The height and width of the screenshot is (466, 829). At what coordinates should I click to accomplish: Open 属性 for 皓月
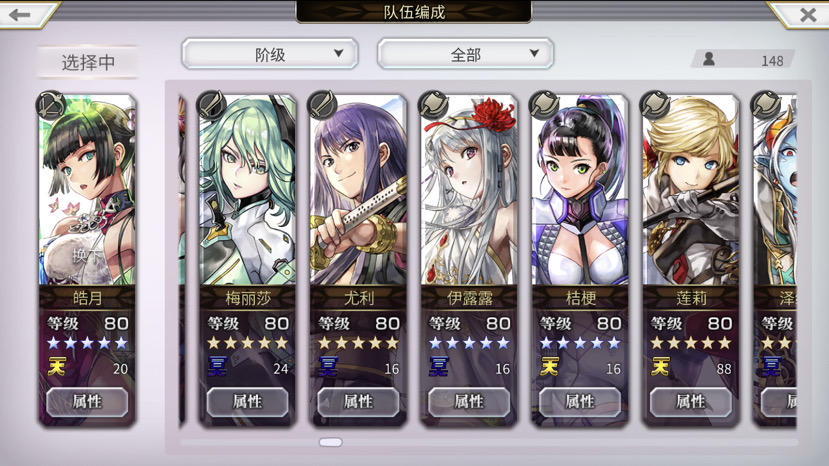[87, 402]
